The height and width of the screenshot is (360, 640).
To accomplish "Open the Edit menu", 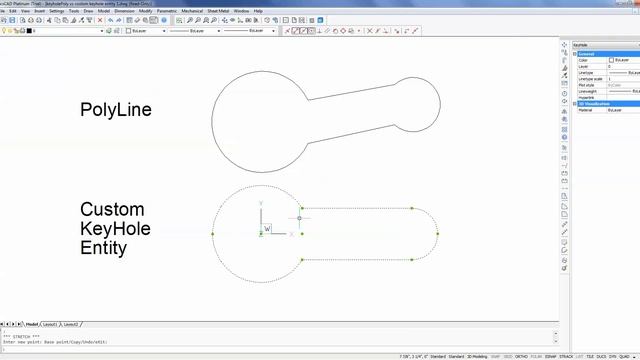I will [13, 11].
